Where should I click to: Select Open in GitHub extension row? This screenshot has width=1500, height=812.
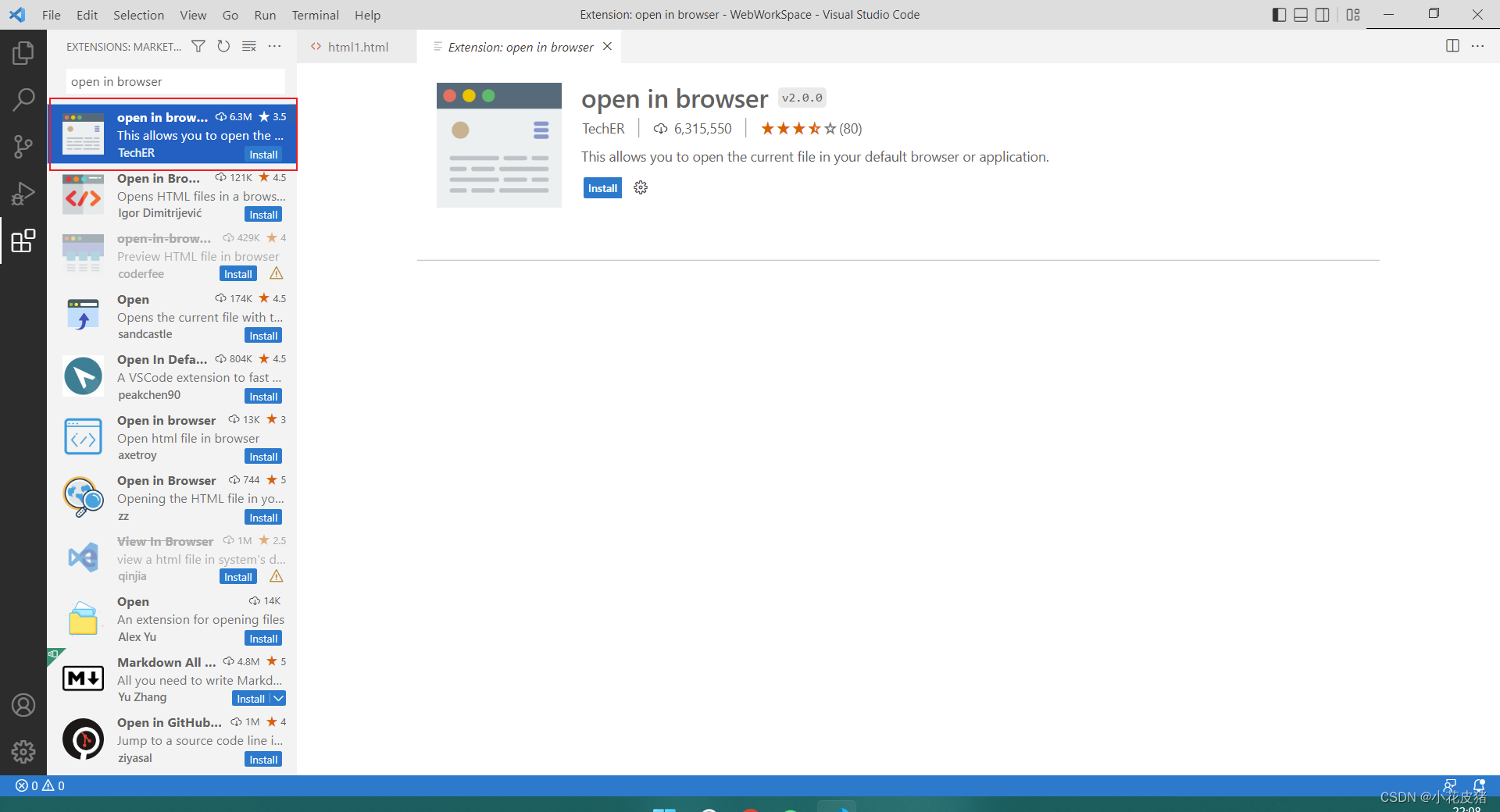172,740
